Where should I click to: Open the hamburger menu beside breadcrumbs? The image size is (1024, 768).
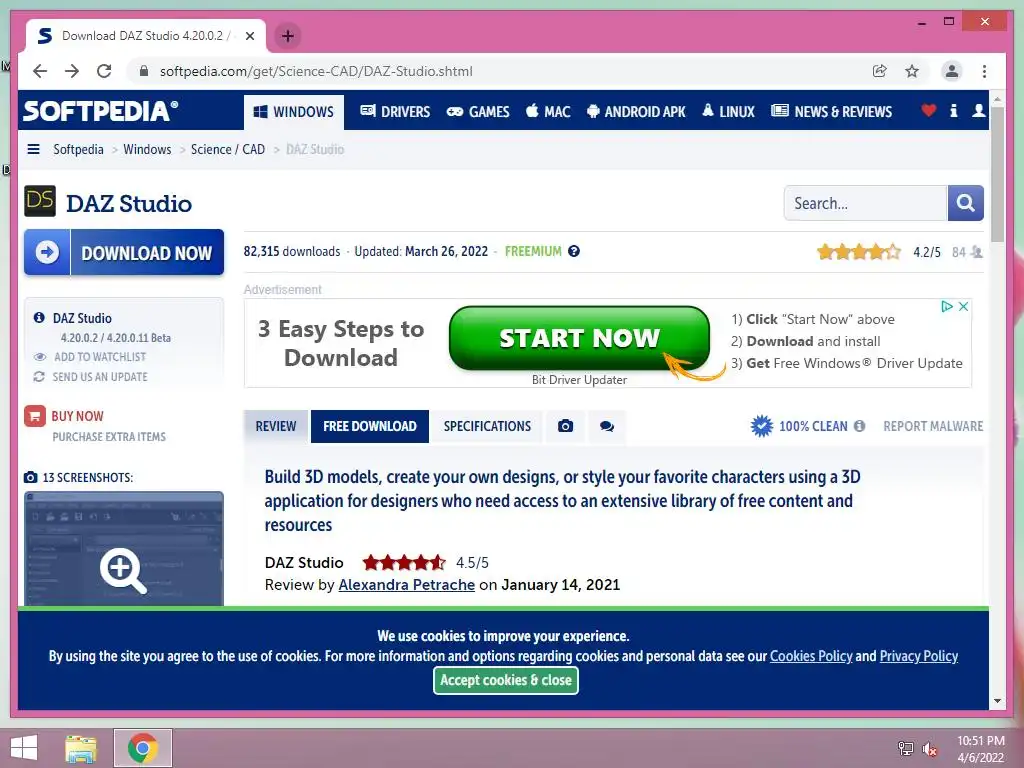point(33,149)
